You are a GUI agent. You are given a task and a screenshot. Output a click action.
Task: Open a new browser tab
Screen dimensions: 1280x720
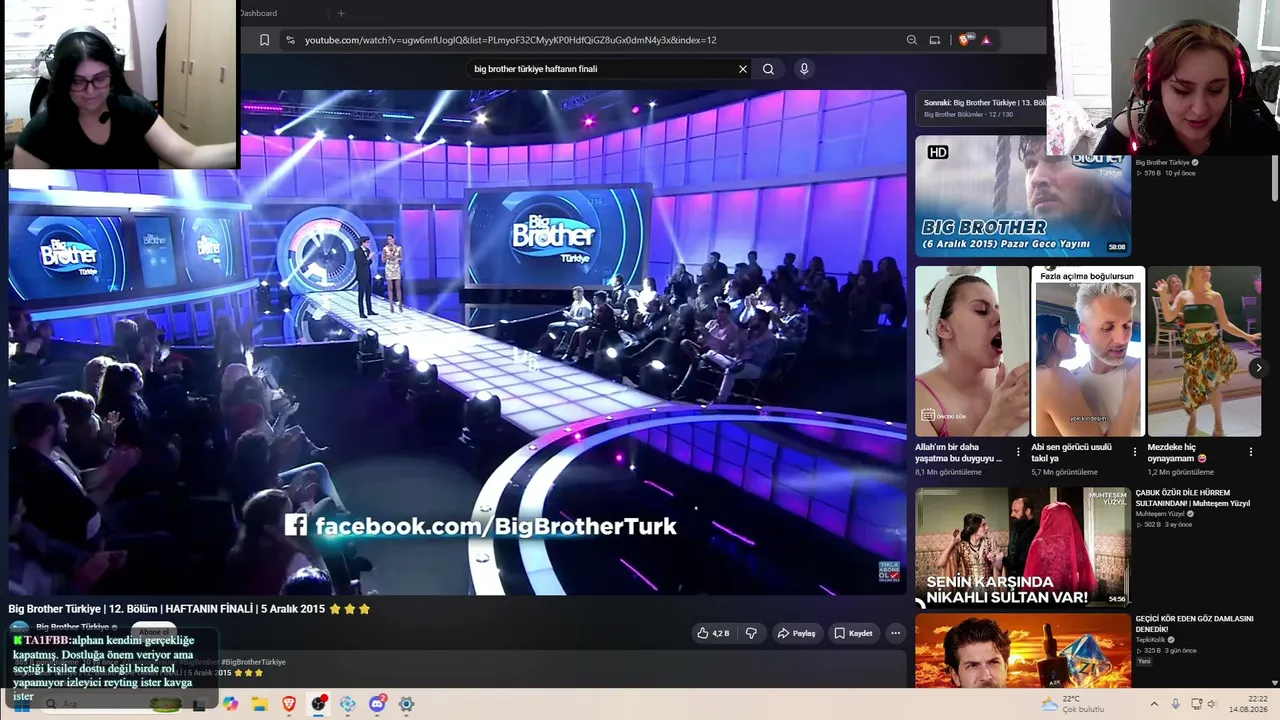(341, 13)
